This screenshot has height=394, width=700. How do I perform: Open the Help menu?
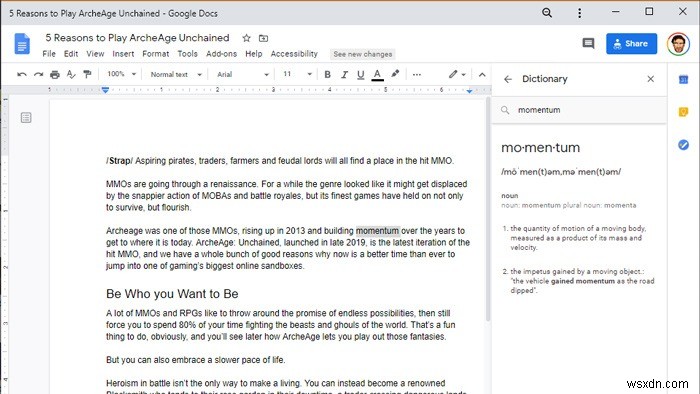254,54
